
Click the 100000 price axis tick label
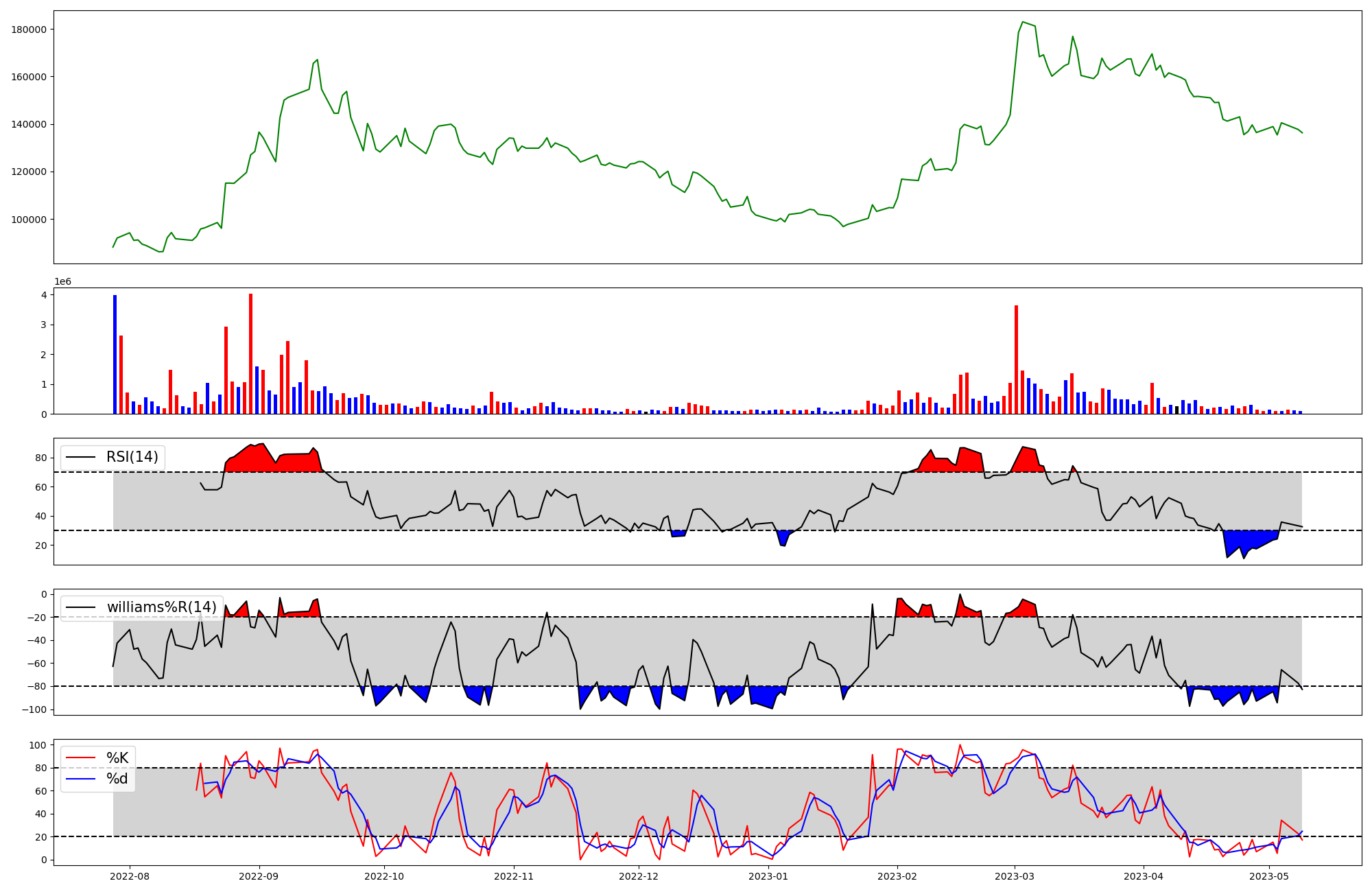(x=29, y=220)
